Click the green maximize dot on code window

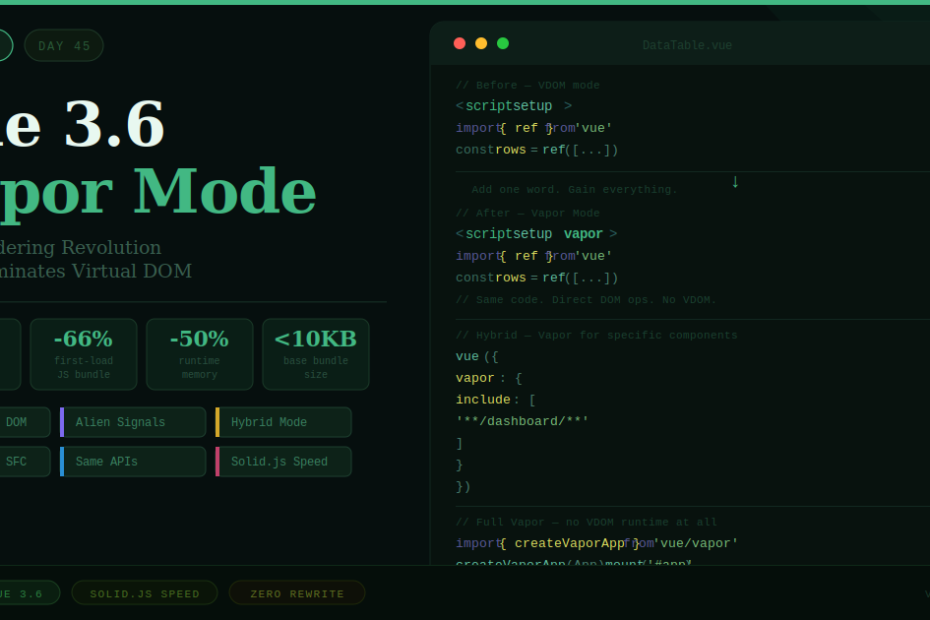tap(503, 43)
